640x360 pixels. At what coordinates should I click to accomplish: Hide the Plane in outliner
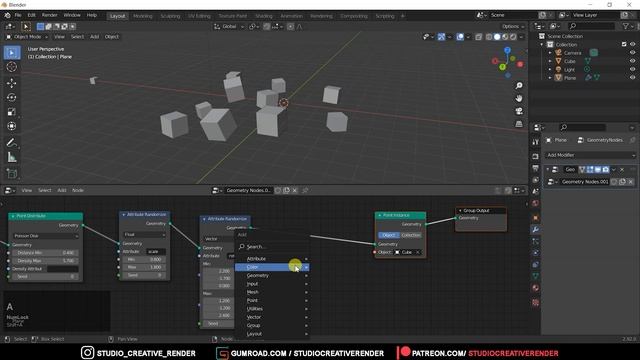point(632,78)
